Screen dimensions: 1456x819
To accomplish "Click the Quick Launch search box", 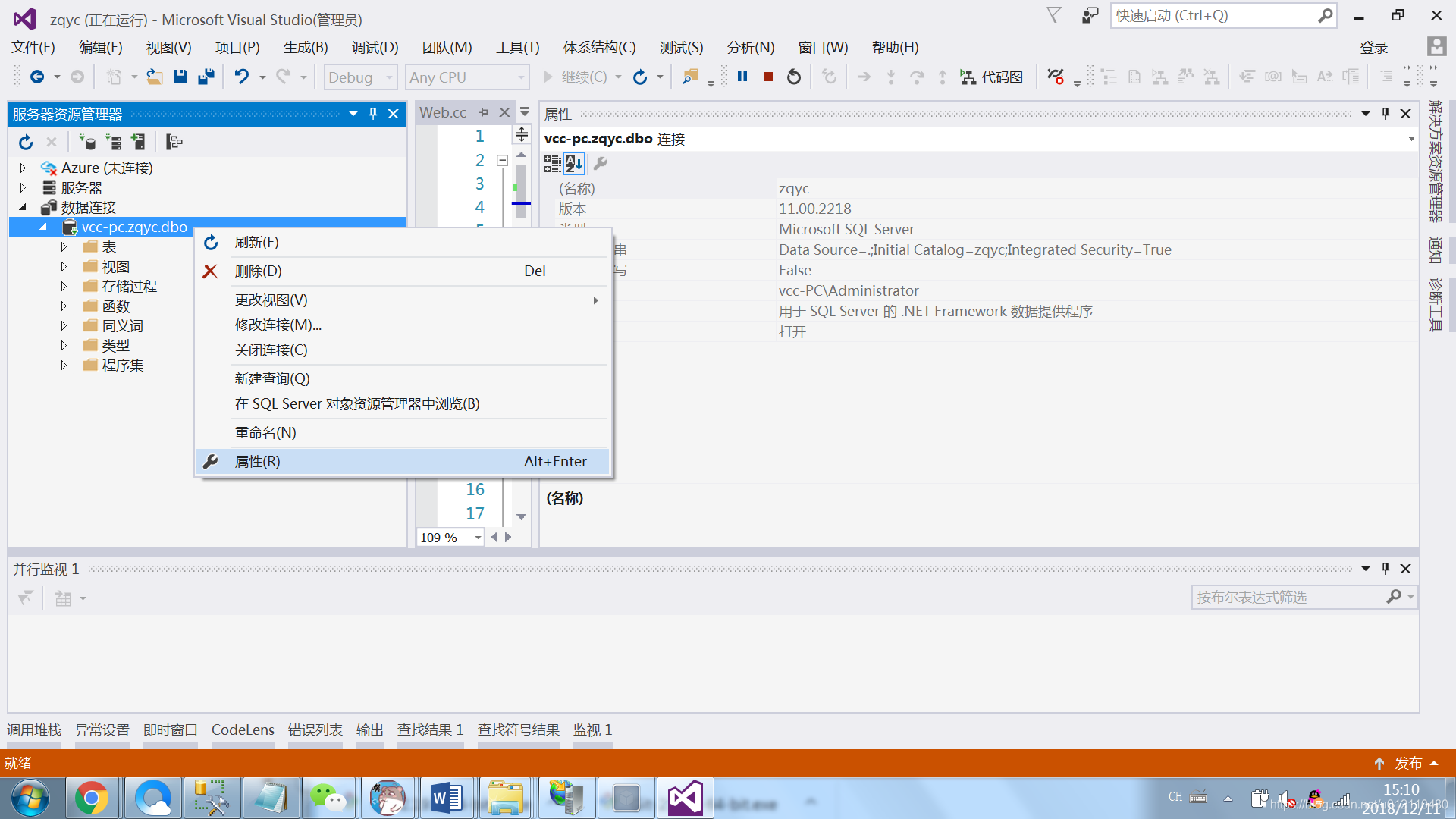I will (1213, 16).
